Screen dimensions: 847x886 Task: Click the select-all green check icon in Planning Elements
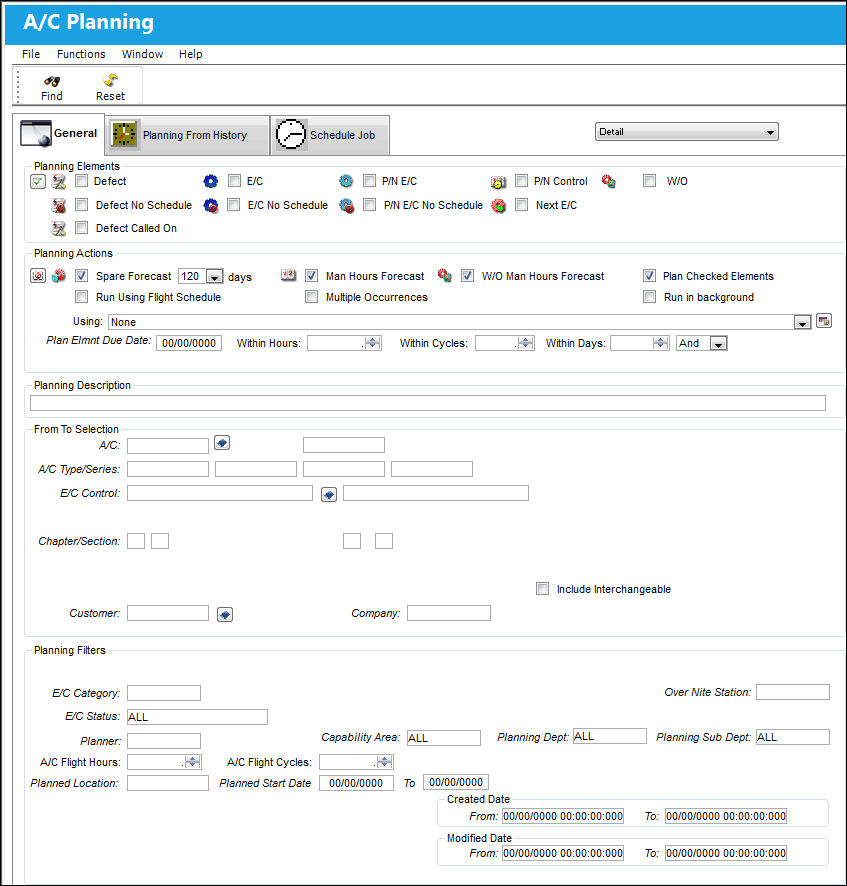[x=38, y=182]
